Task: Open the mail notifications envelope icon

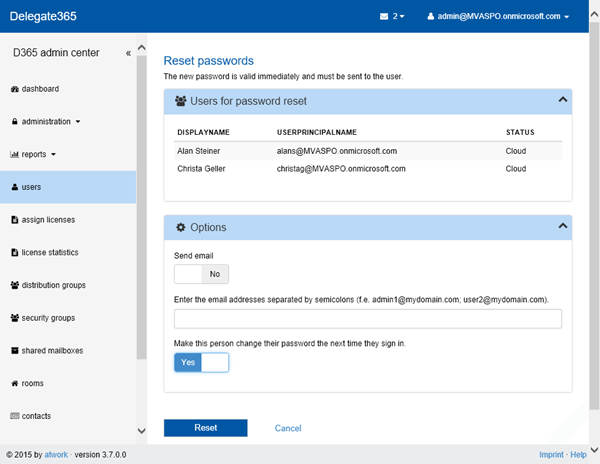Action: (384, 17)
